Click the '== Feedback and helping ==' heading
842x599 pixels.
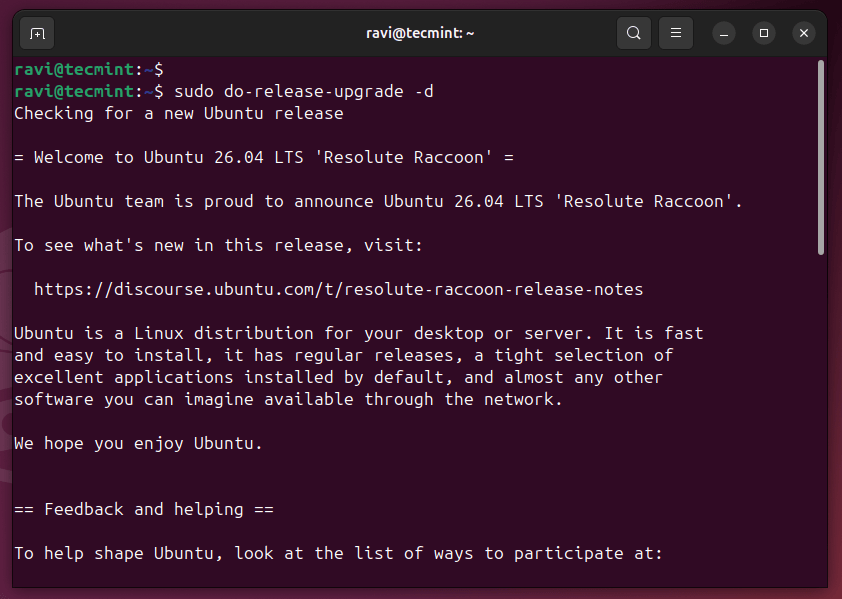click(x=144, y=509)
